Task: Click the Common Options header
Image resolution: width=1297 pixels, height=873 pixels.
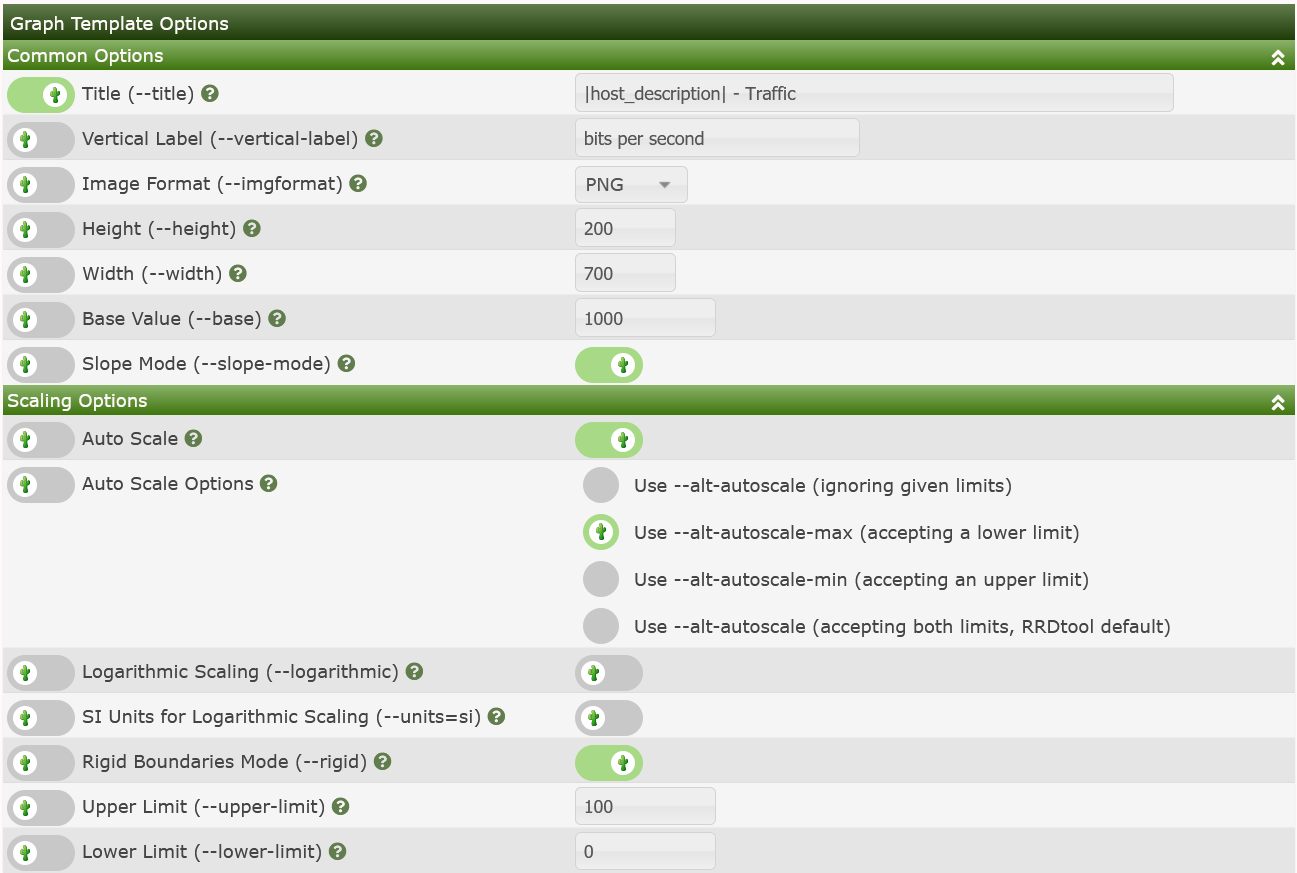Action: coord(87,57)
